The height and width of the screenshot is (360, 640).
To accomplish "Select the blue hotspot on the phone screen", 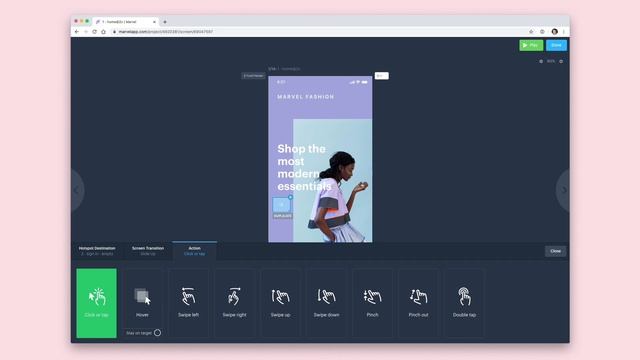I will click(x=282, y=204).
